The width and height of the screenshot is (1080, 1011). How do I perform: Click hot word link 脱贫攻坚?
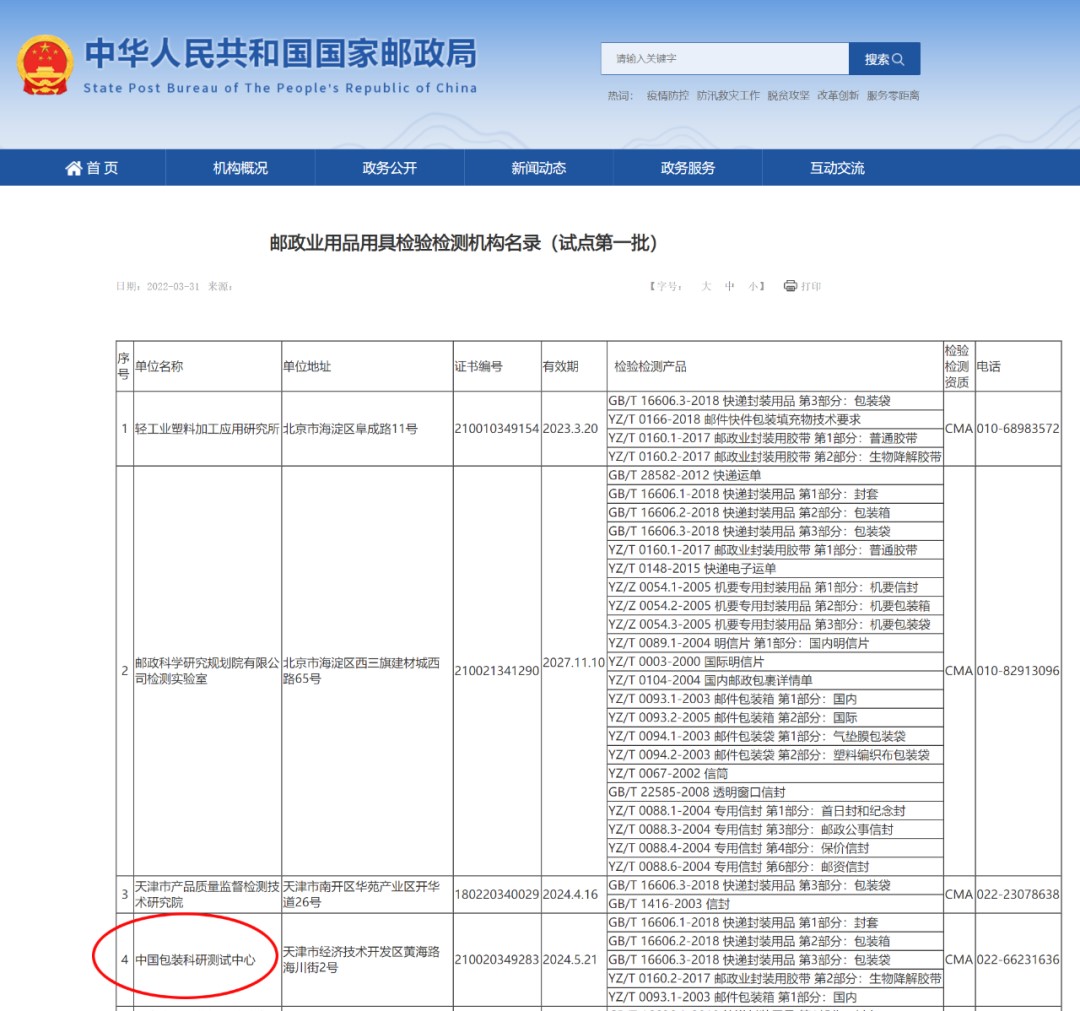[x=788, y=96]
